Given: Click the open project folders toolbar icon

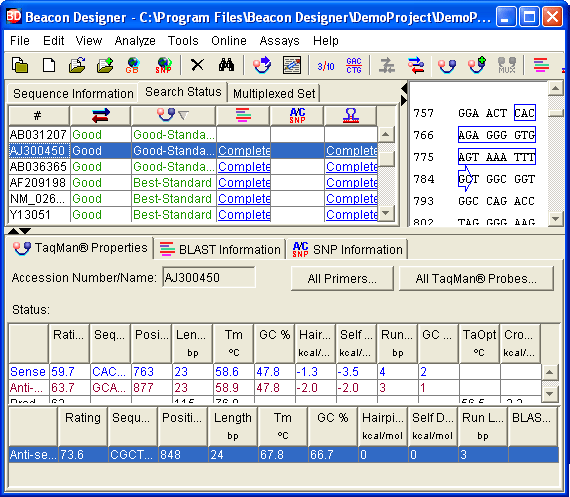Looking at the screenshot, I should [20, 65].
